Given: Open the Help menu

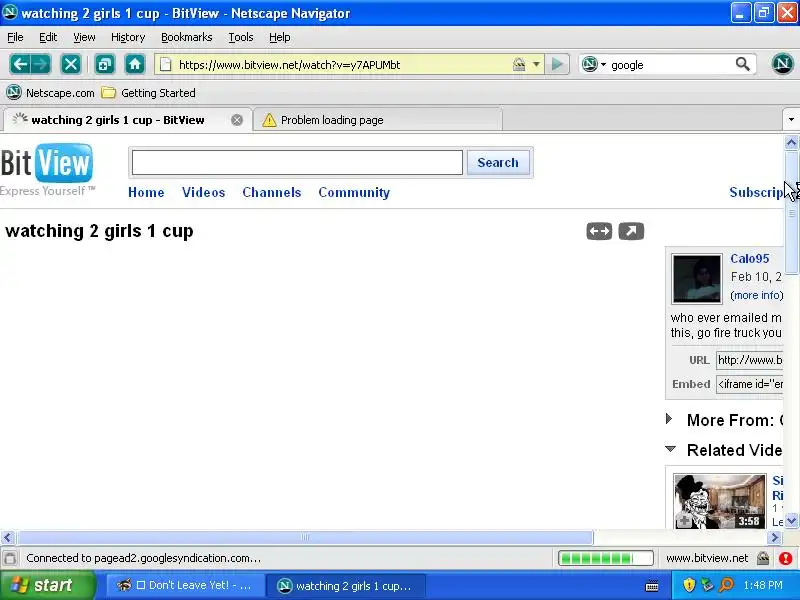Looking at the screenshot, I should [280, 37].
